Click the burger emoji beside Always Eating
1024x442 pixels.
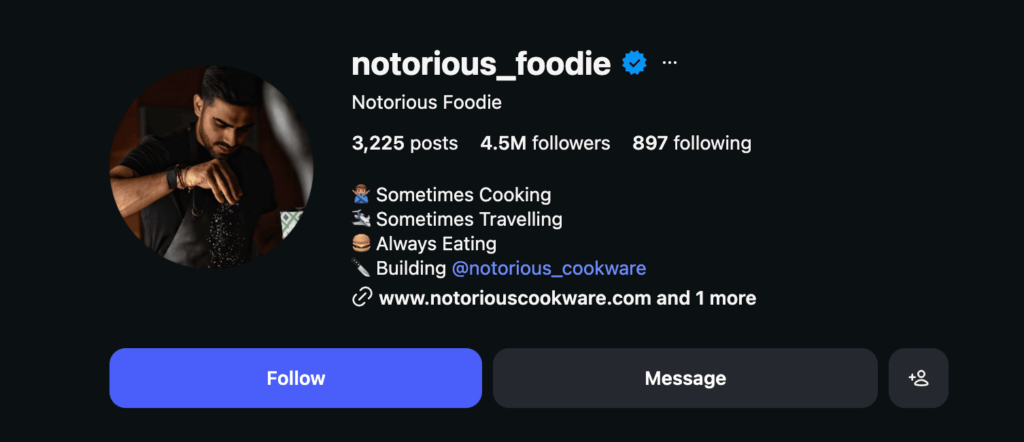click(362, 243)
